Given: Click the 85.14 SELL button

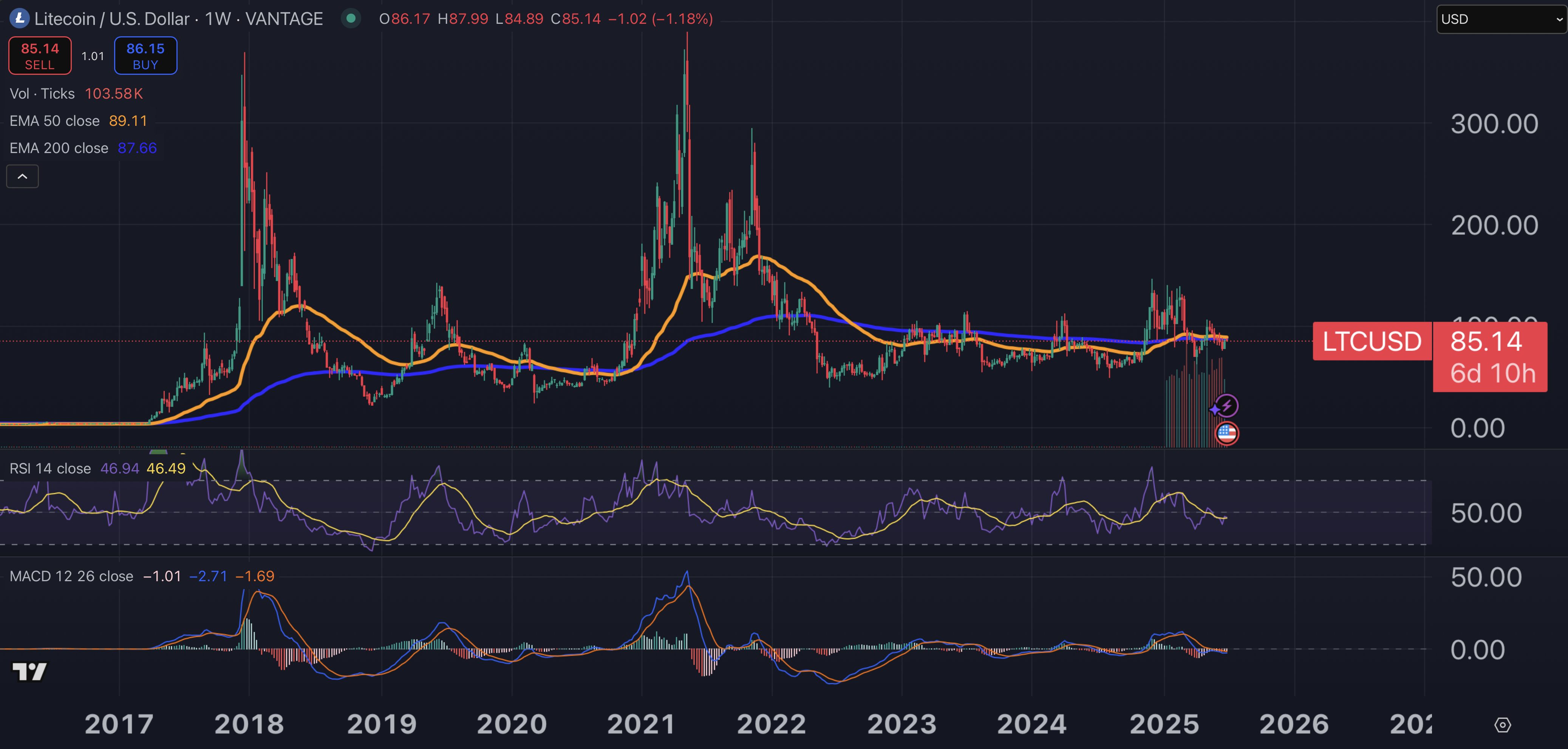Looking at the screenshot, I should [x=40, y=56].
